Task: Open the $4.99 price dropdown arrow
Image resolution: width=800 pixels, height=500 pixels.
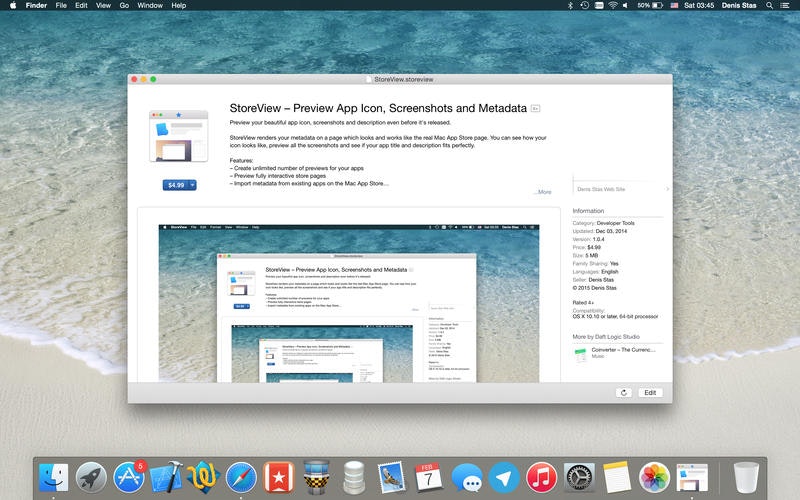Action: coord(192,185)
